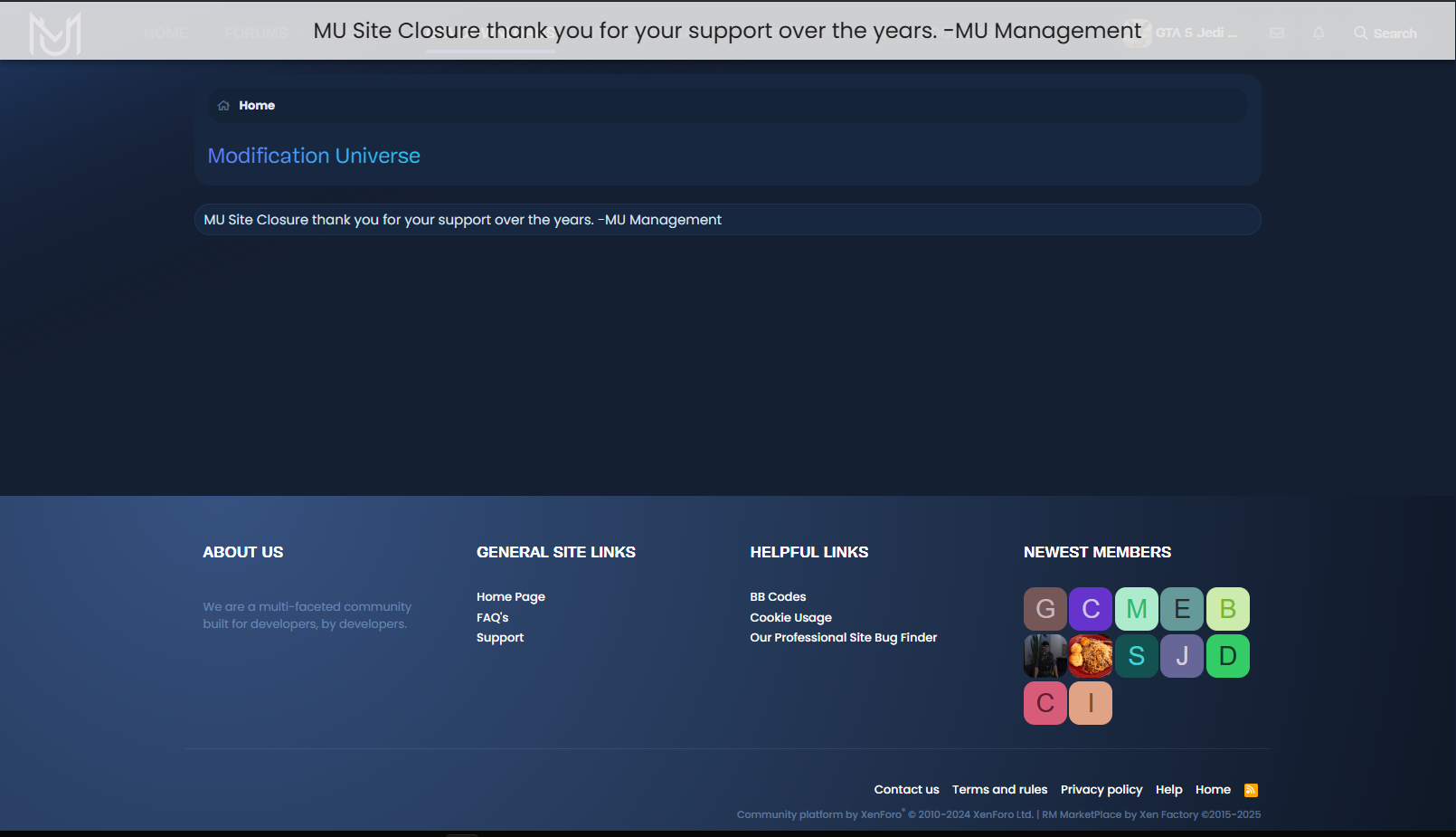Open the Contact us footer link
The width and height of the screenshot is (1456, 837).
[906, 790]
